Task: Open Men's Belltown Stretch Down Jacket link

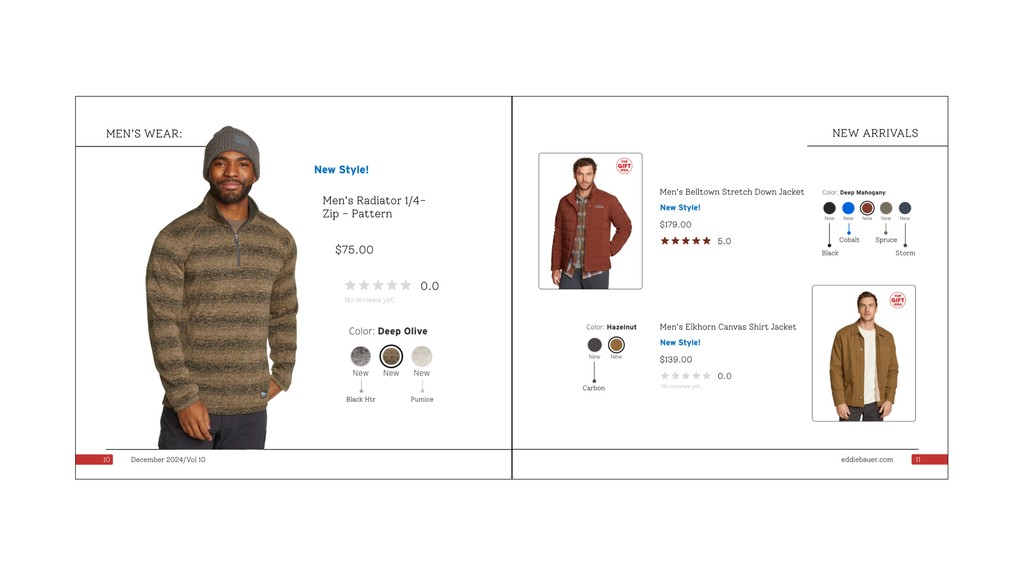Action: click(x=731, y=192)
